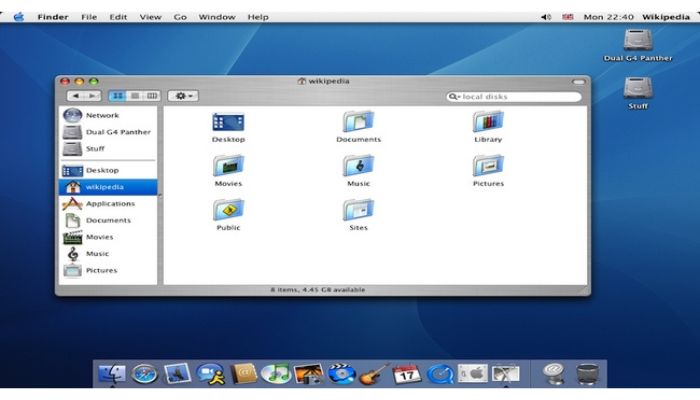Open the File menu

pyautogui.click(x=89, y=17)
